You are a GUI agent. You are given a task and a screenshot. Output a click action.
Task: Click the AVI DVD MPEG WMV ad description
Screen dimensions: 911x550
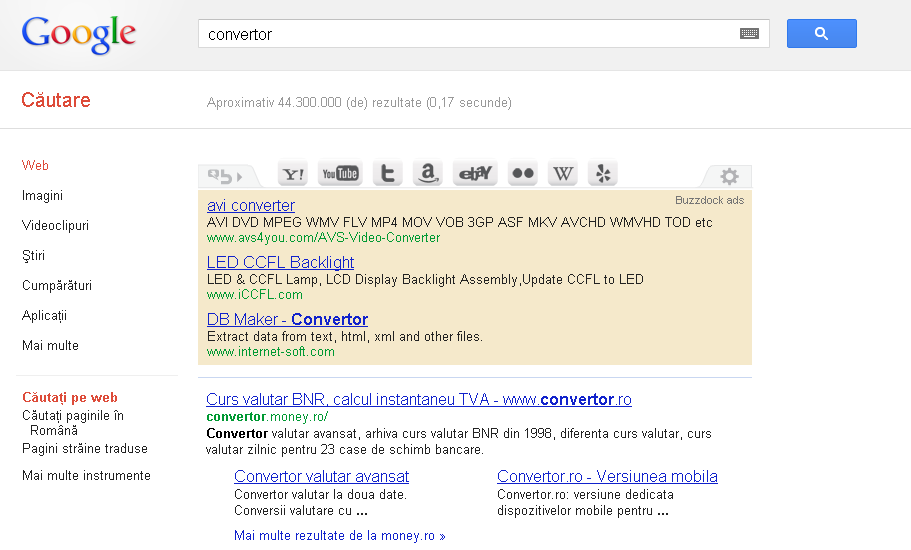click(459, 222)
